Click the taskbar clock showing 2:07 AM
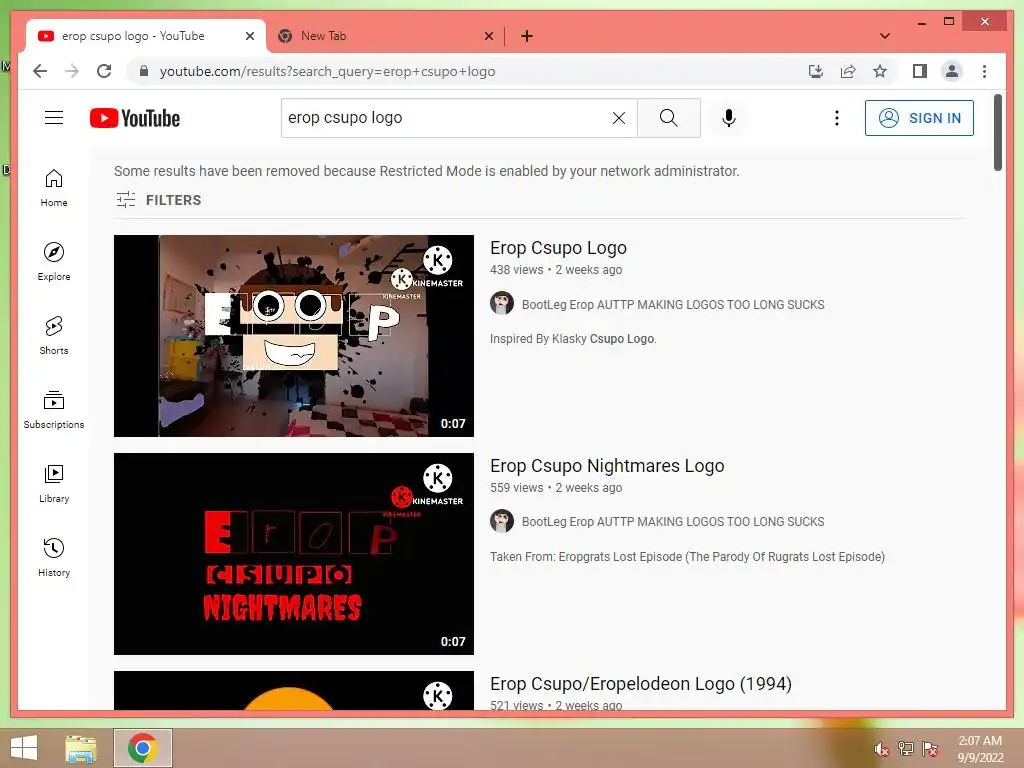 pos(980,749)
